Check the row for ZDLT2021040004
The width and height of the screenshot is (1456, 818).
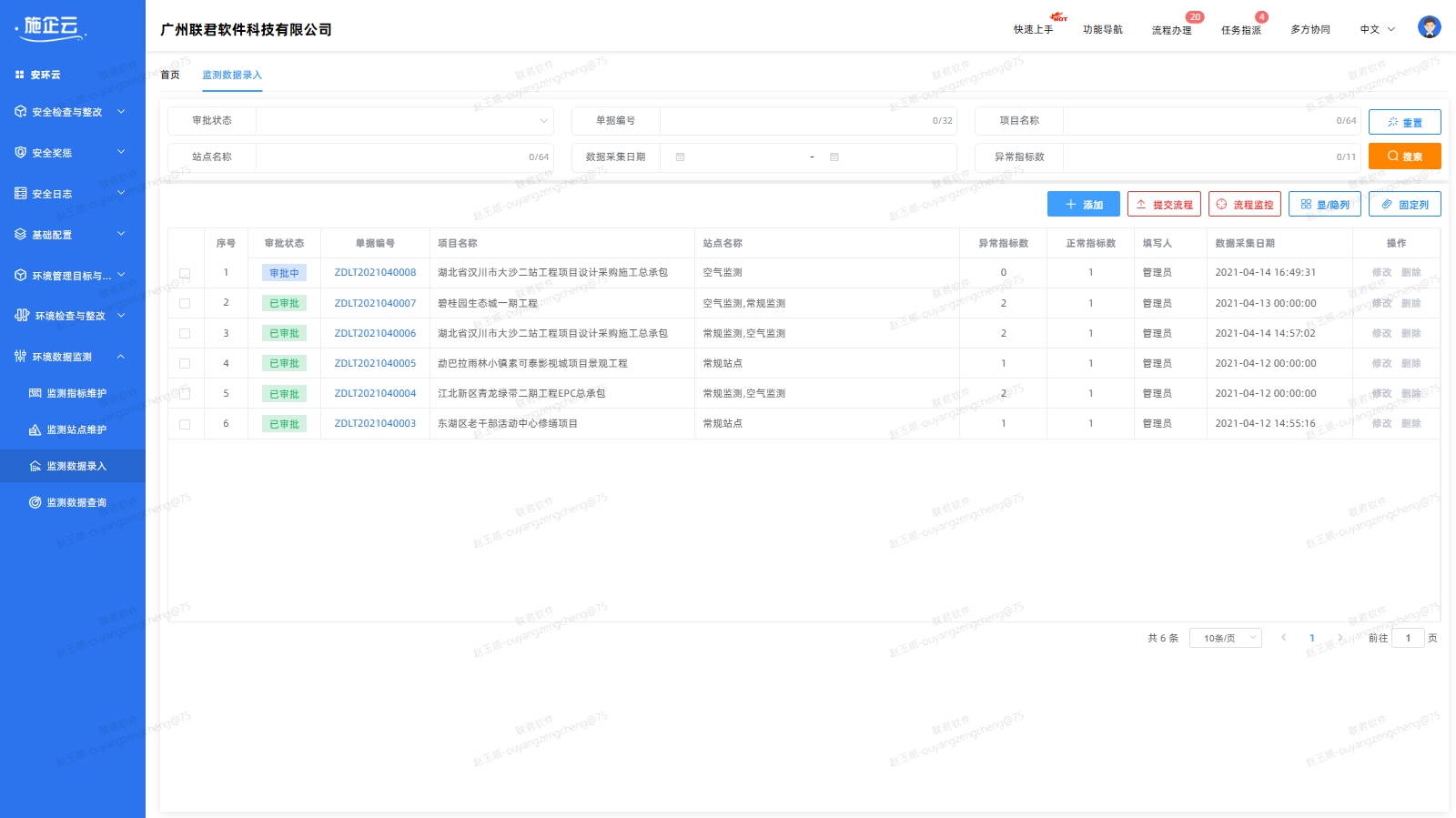point(185,393)
